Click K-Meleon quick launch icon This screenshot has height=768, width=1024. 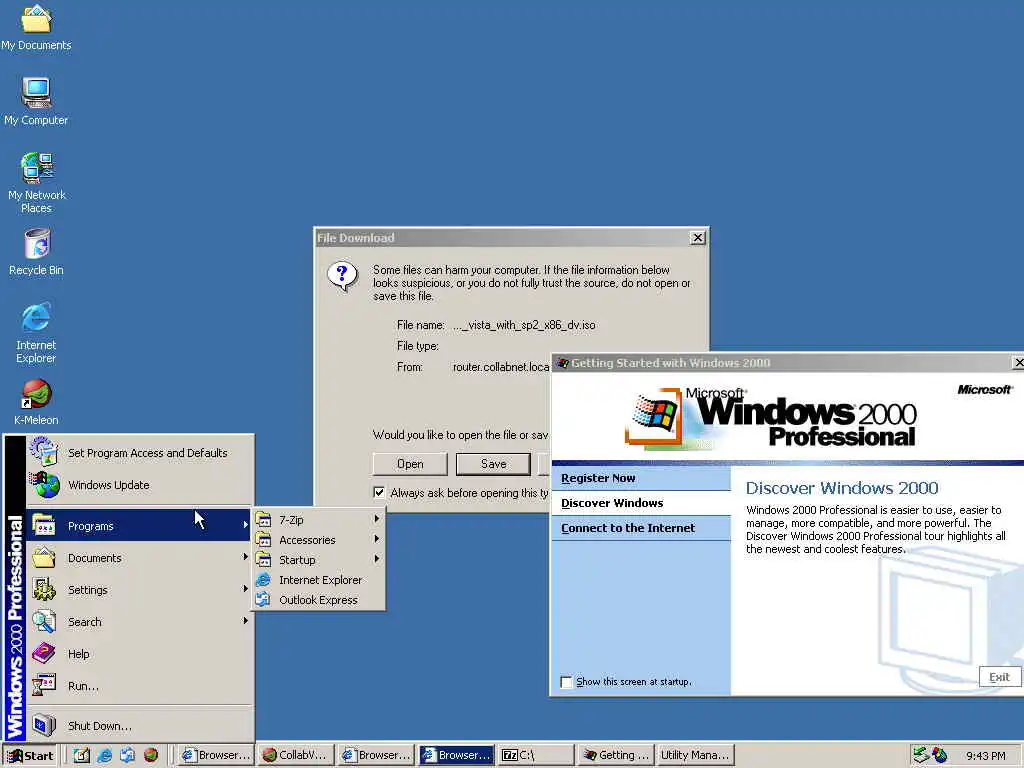pyautogui.click(x=151, y=756)
